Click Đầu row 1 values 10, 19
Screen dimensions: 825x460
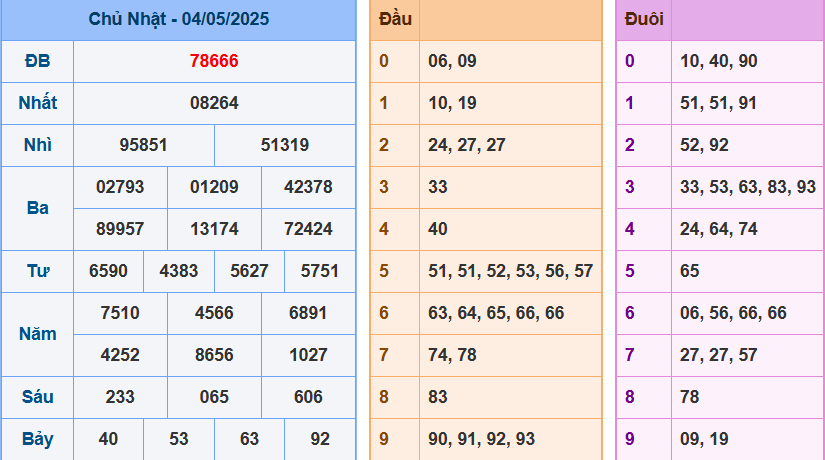click(452, 103)
